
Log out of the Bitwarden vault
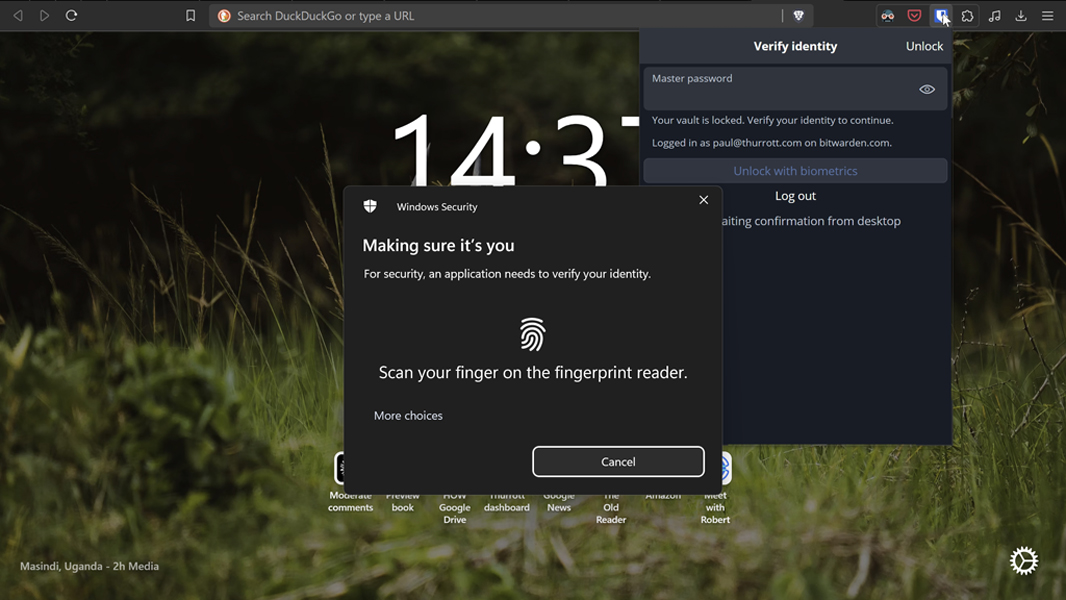tap(795, 195)
